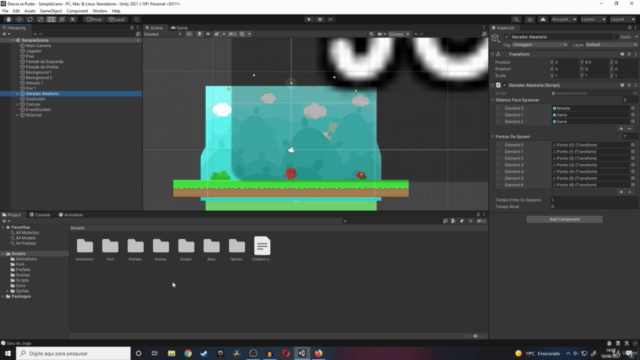This screenshot has width=640, height=360.
Task: Open Transform component help icon
Action: [x=622, y=54]
